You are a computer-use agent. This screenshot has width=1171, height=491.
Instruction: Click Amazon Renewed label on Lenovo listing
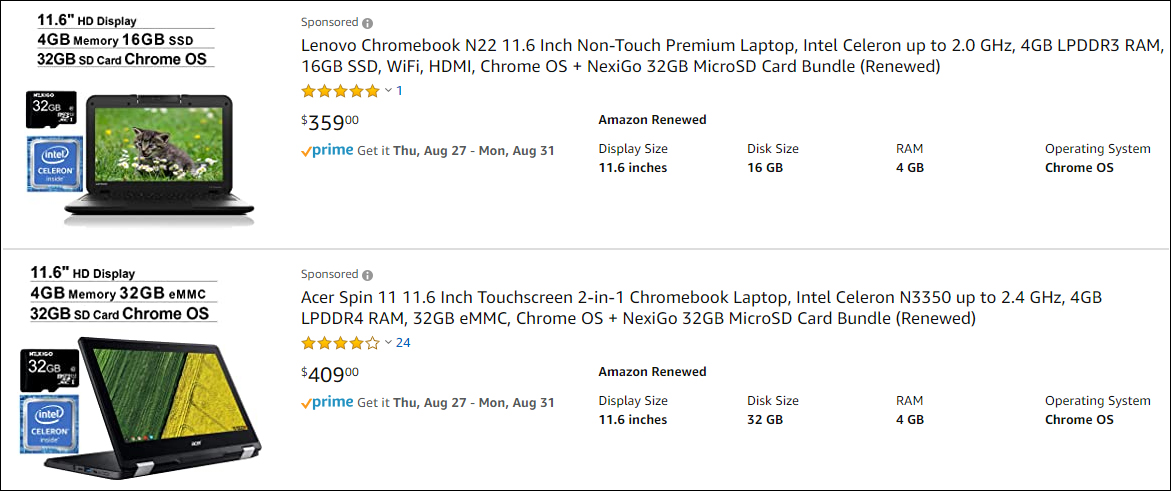pos(652,120)
